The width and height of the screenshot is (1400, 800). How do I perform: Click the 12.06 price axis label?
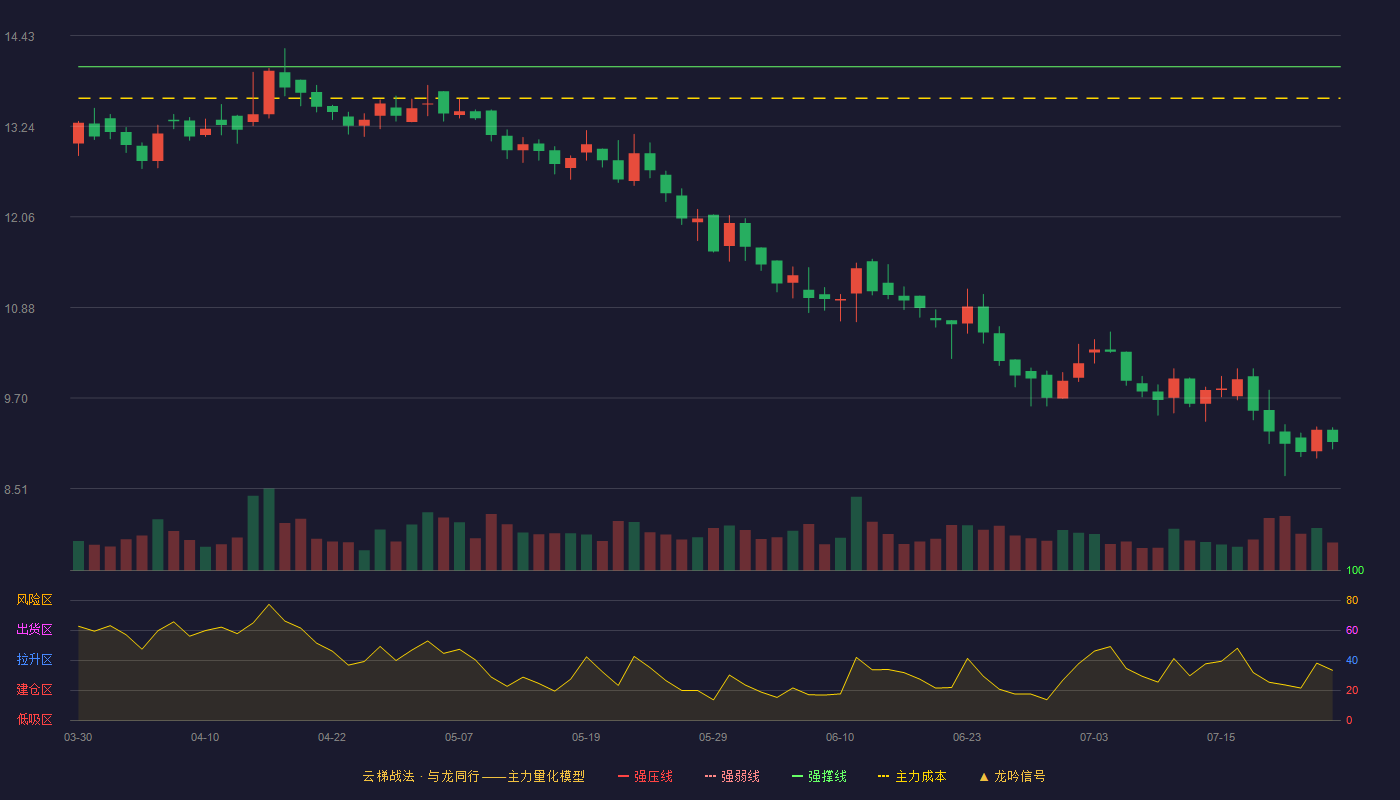click(19, 218)
